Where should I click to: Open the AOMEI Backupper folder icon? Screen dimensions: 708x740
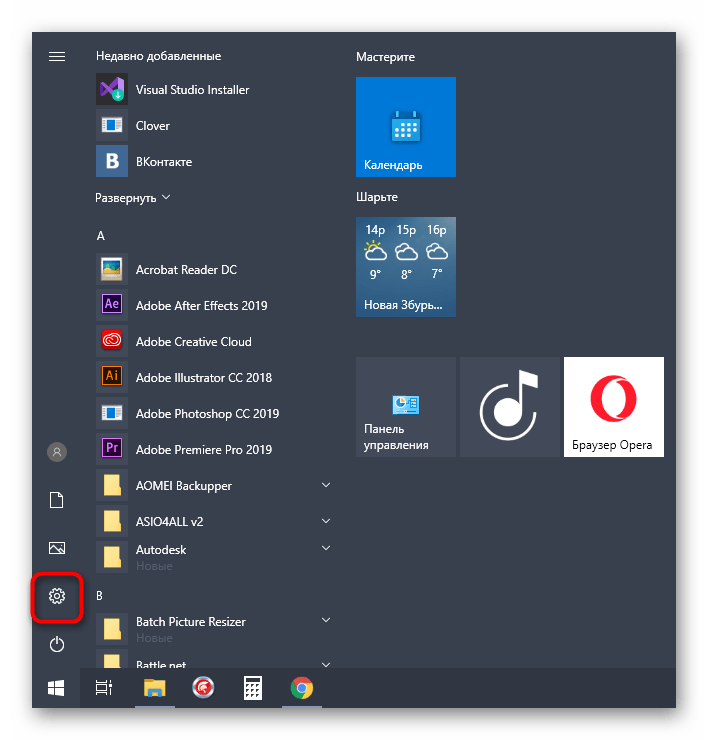coord(112,485)
